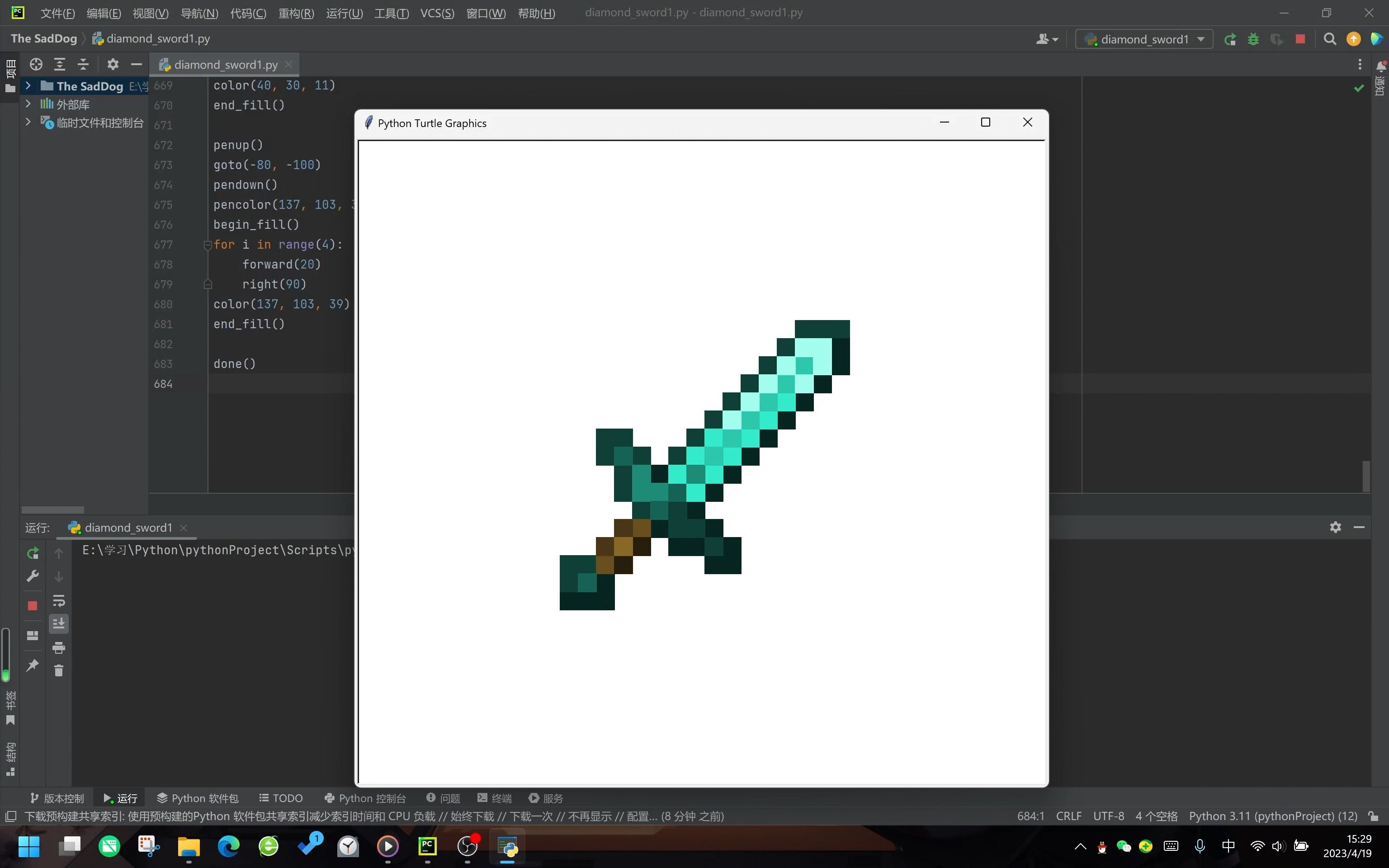The height and width of the screenshot is (868, 1389).
Task: Rerun diamond_sword1 in run panel
Action: [x=33, y=553]
